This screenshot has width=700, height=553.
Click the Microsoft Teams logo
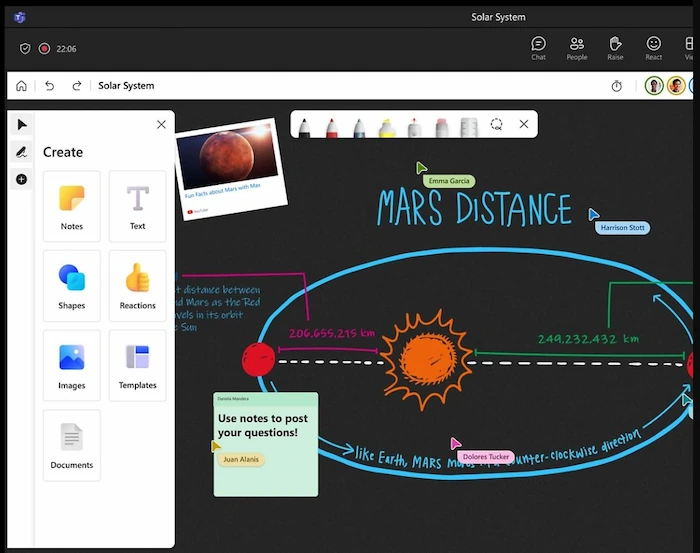[20, 17]
